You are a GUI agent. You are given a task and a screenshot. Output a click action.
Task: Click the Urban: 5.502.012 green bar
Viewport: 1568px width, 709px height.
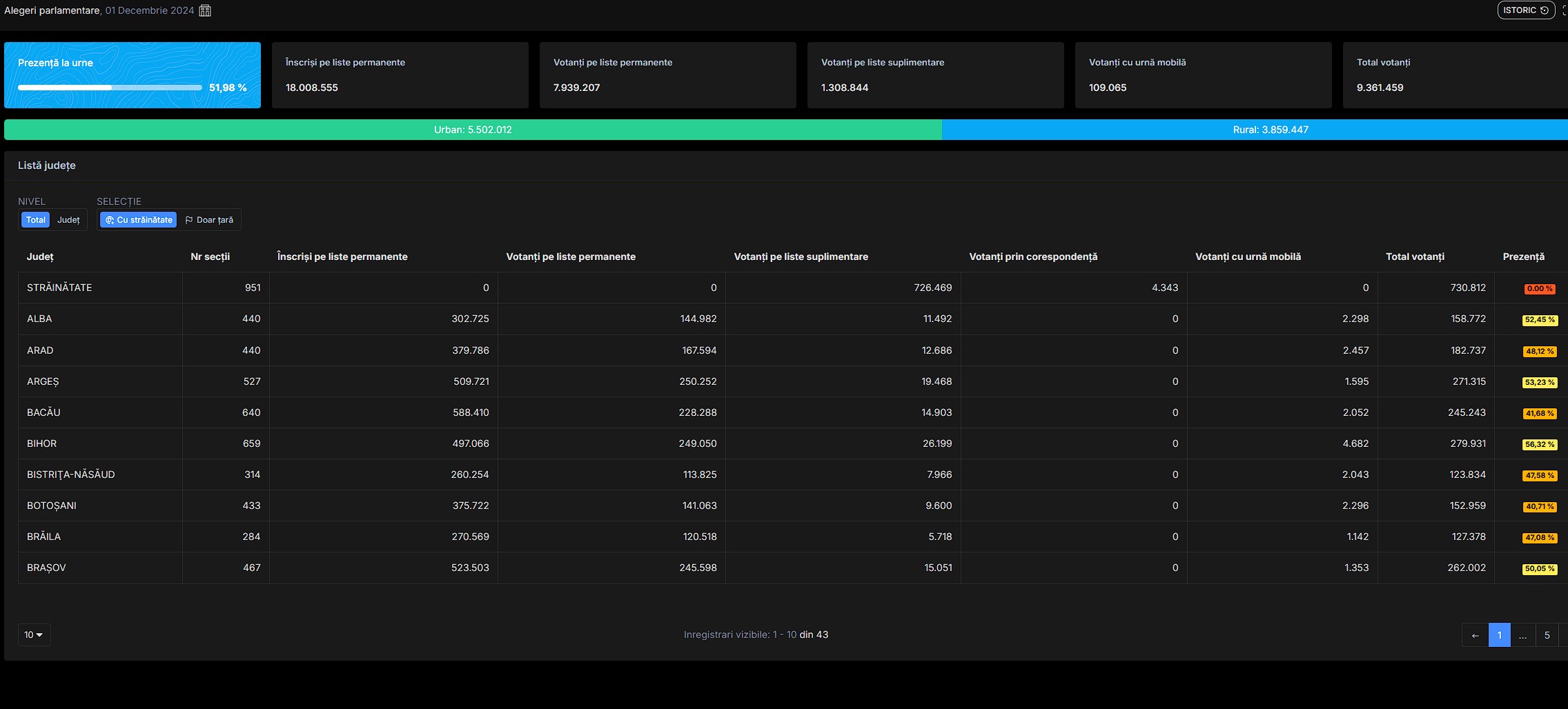coord(473,130)
